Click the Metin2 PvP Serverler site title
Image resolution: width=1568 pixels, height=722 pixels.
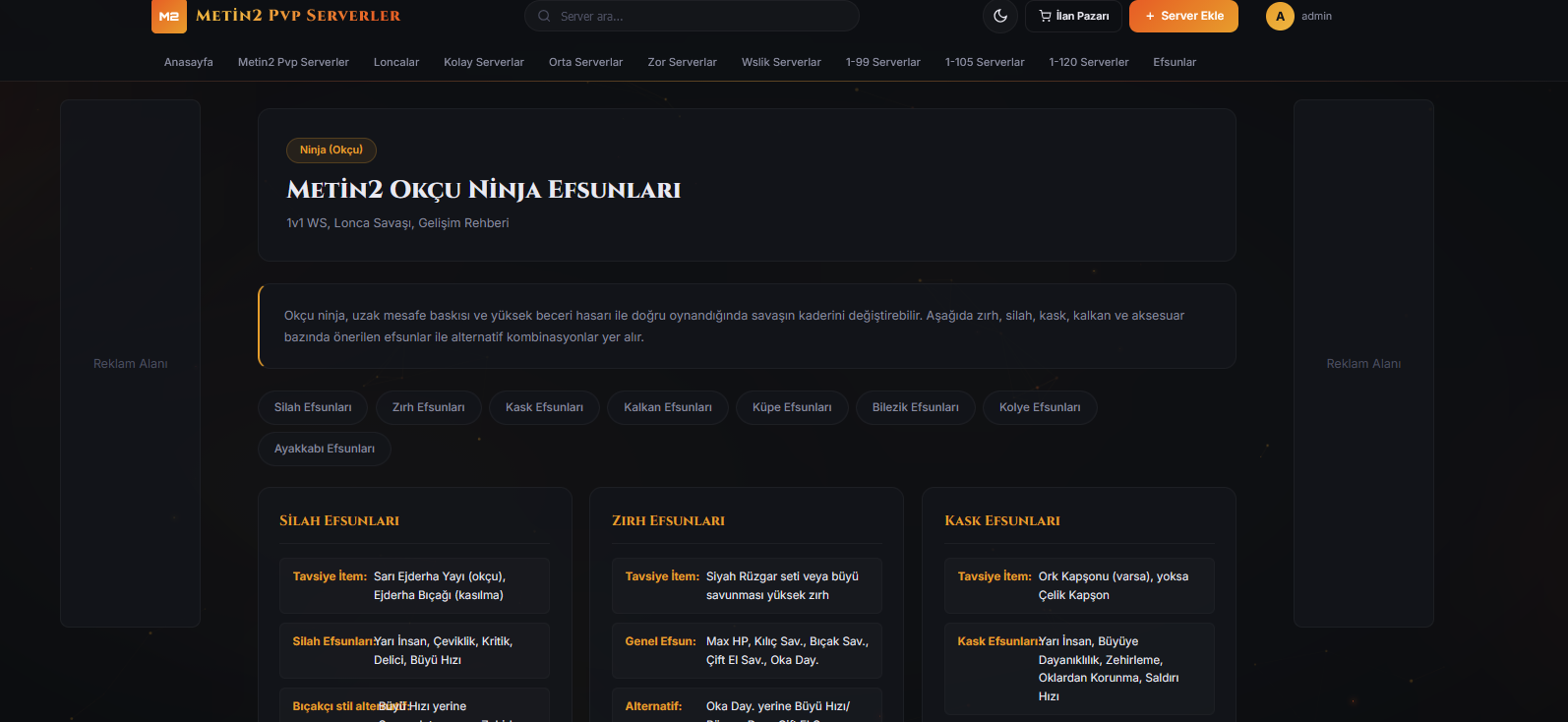tap(298, 16)
